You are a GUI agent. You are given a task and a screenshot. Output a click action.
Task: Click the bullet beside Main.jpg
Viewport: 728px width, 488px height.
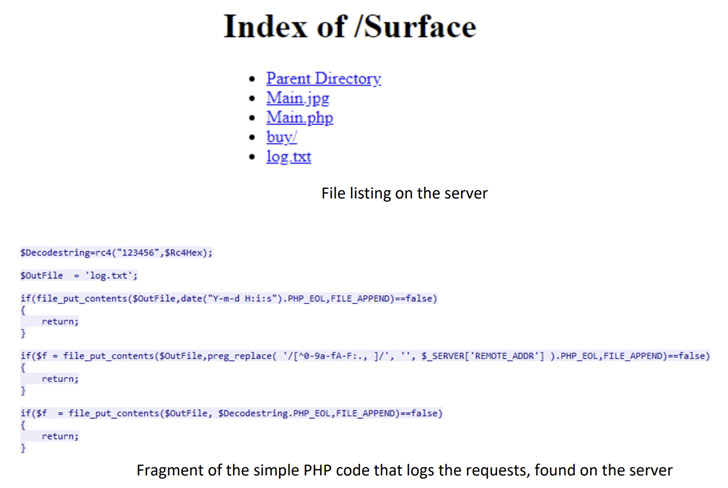coord(251,99)
